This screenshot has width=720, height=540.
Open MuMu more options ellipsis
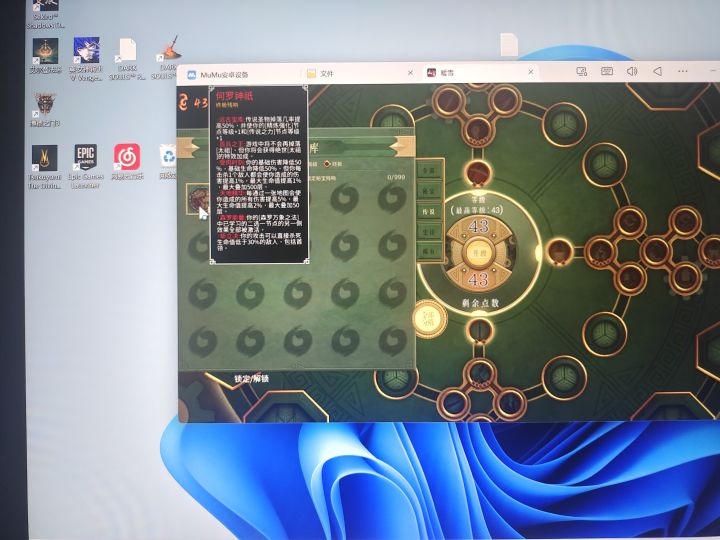tap(683, 71)
